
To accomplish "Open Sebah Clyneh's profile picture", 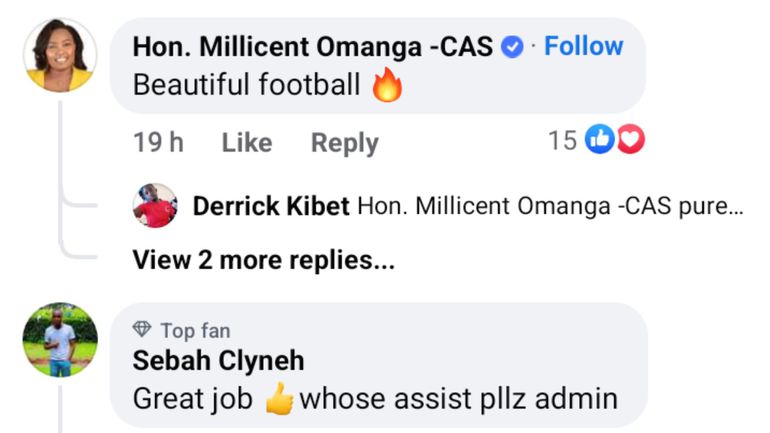I will [x=60, y=340].
